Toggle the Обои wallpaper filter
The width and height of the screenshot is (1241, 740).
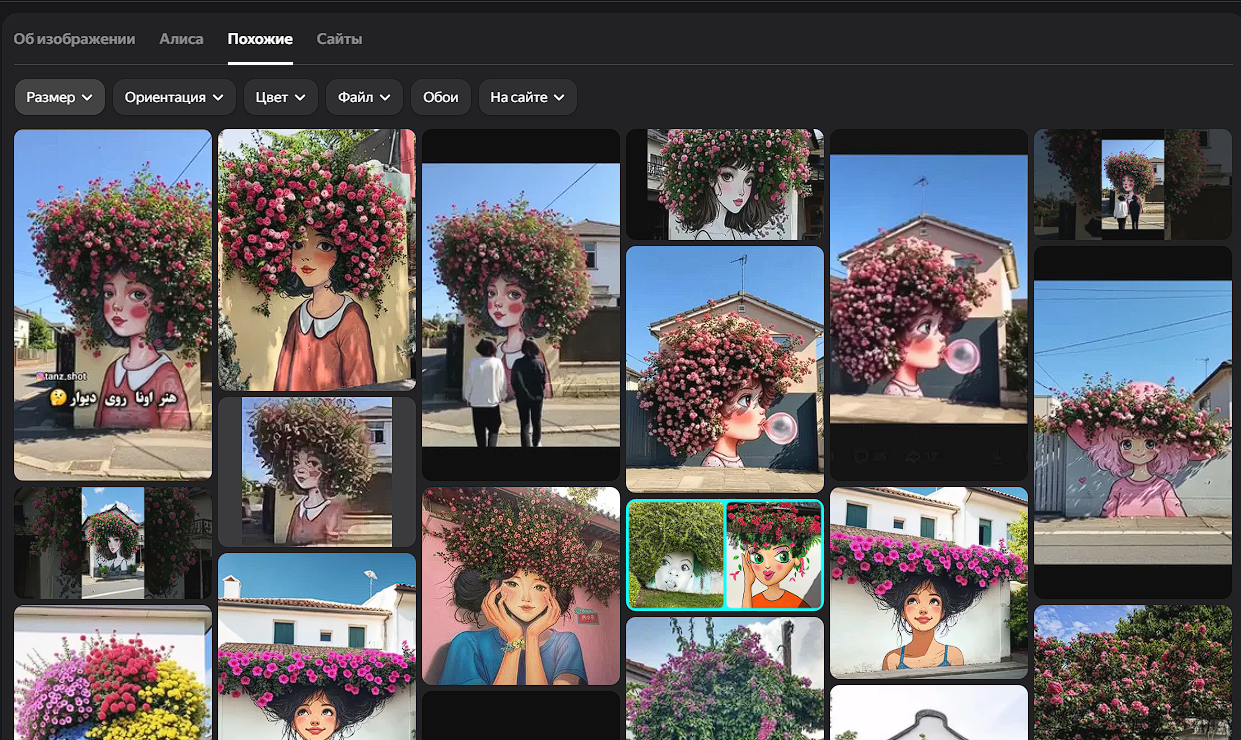click(x=440, y=97)
